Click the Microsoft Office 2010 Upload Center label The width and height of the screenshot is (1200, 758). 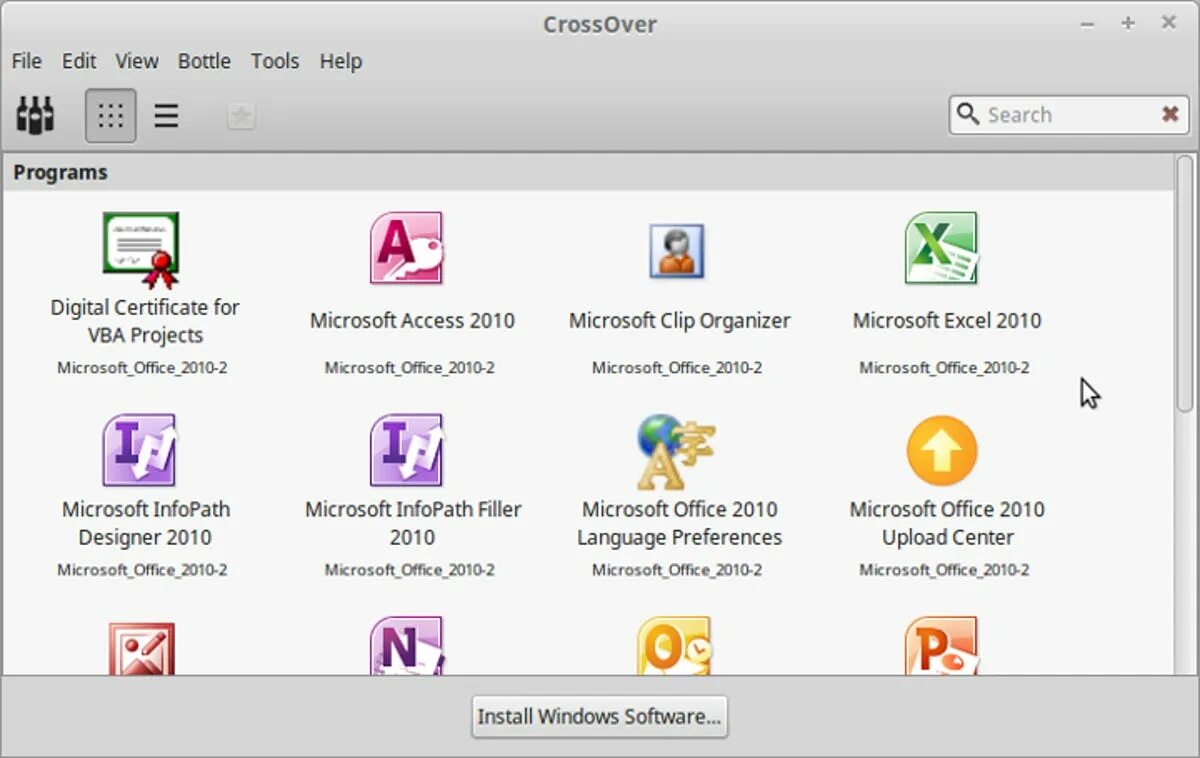click(947, 523)
